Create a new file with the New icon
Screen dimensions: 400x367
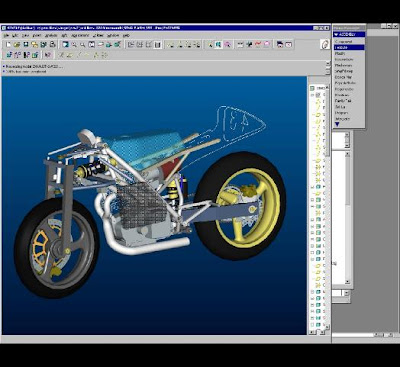click(8, 44)
